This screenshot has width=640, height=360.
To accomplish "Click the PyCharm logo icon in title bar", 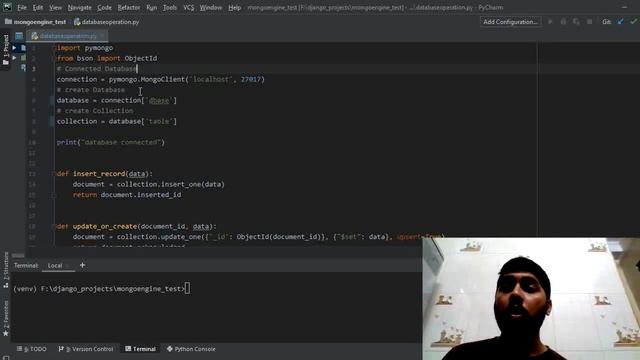I will tap(7, 7).
